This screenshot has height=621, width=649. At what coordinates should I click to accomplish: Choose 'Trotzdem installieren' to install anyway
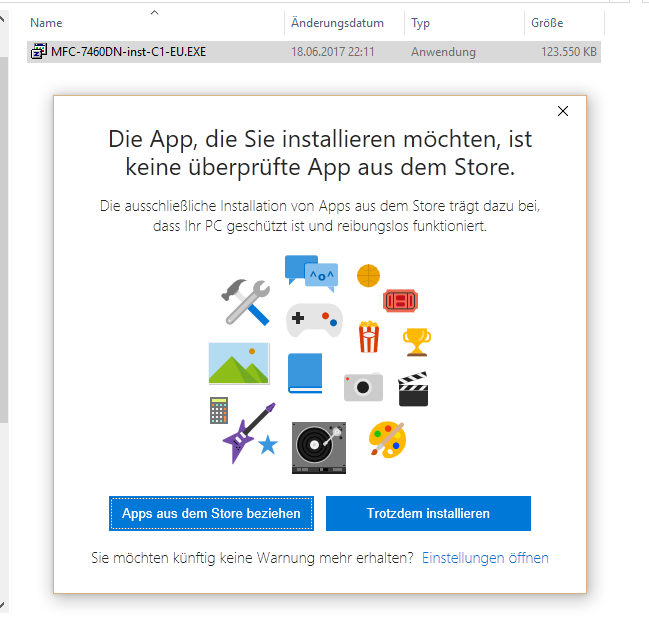click(x=428, y=513)
